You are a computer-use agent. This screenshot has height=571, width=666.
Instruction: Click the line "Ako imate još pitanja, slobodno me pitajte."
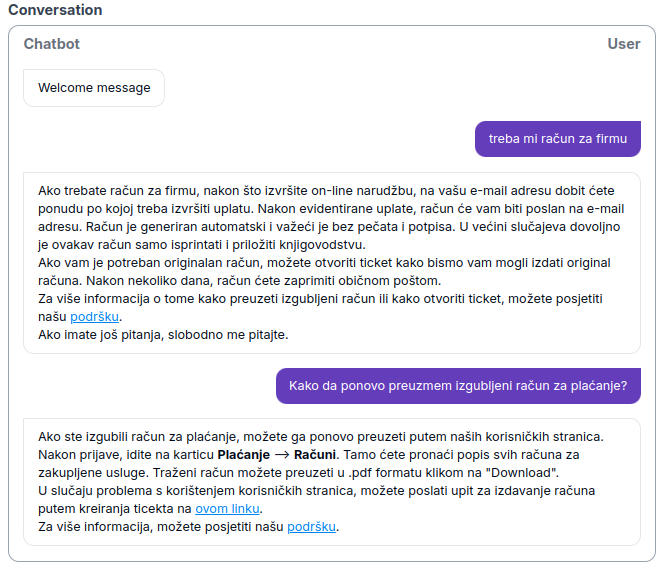click(163, 335)
